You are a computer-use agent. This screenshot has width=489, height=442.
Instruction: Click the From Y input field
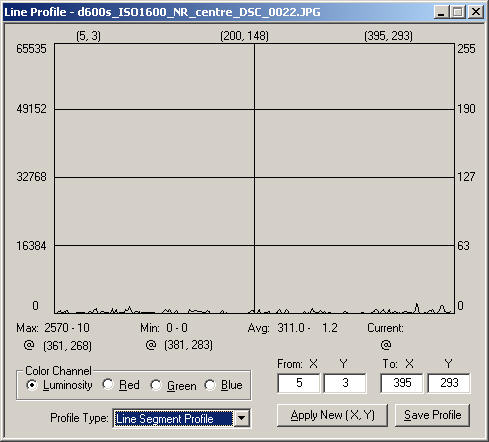[x=345, y=383]
